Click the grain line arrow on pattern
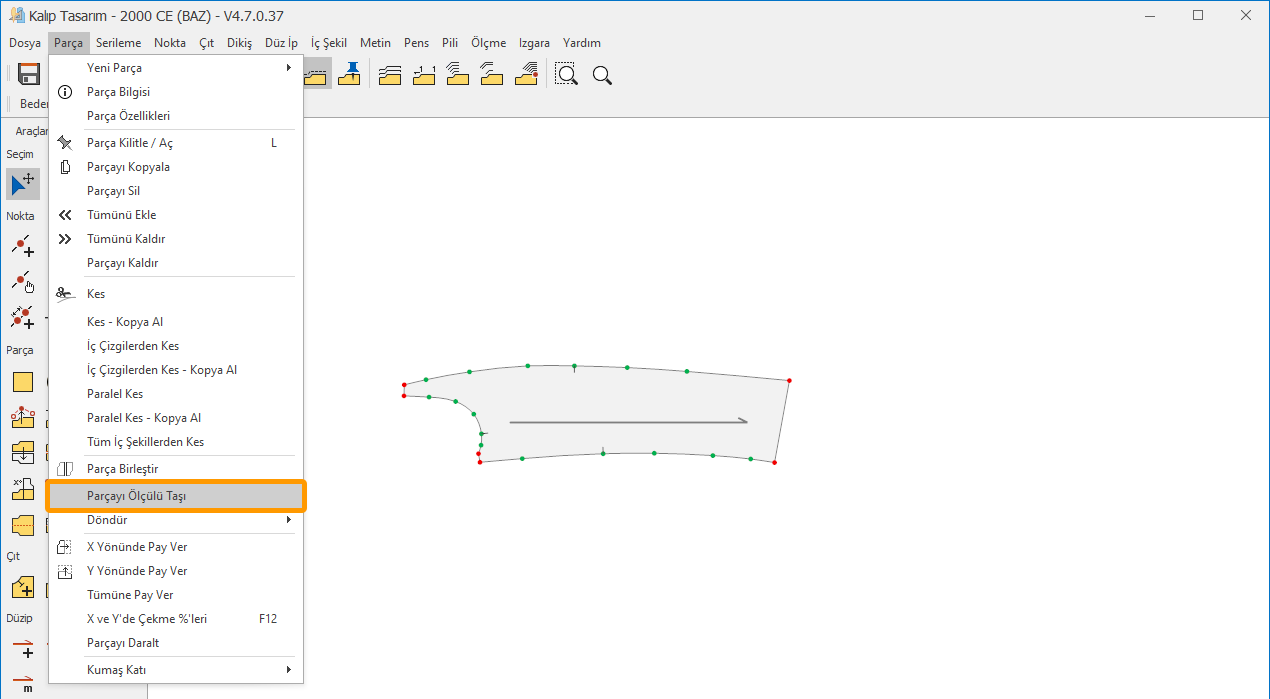Image resolution: width=1270 pixels, height=699 pixels. tap(628, 422)
